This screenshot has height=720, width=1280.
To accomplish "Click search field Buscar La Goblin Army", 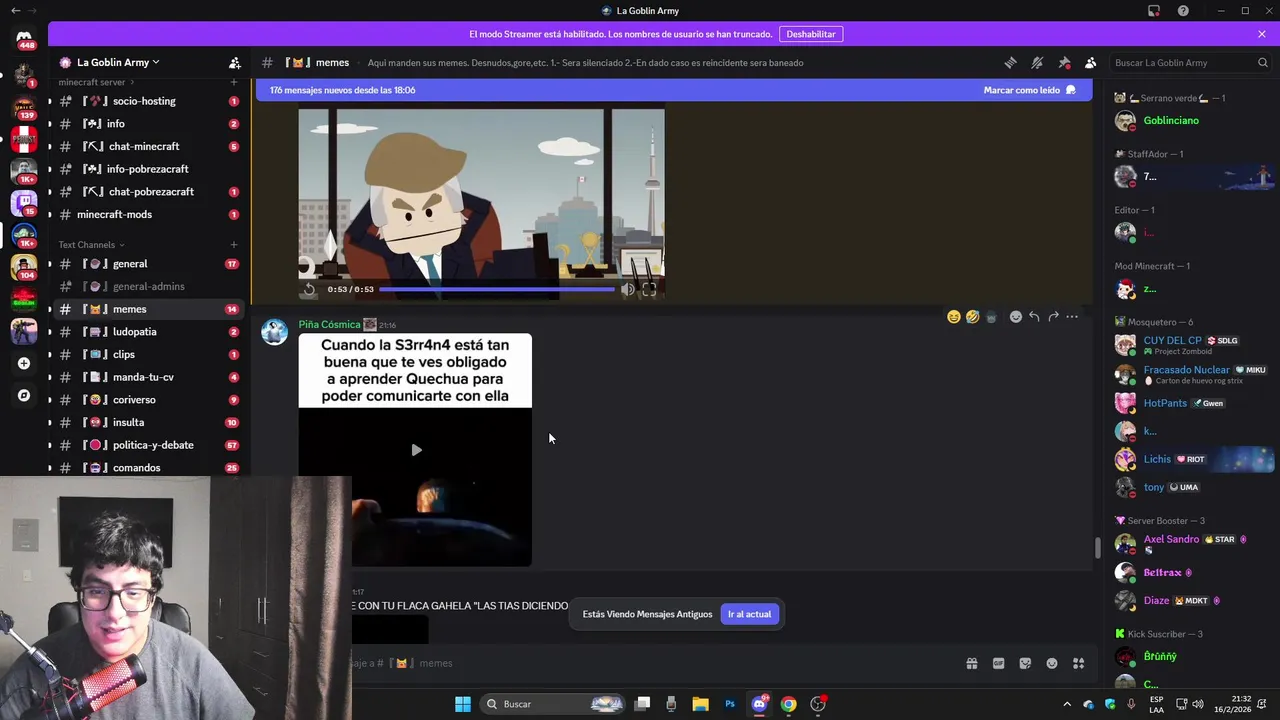I will click(x=1190, y=63).
